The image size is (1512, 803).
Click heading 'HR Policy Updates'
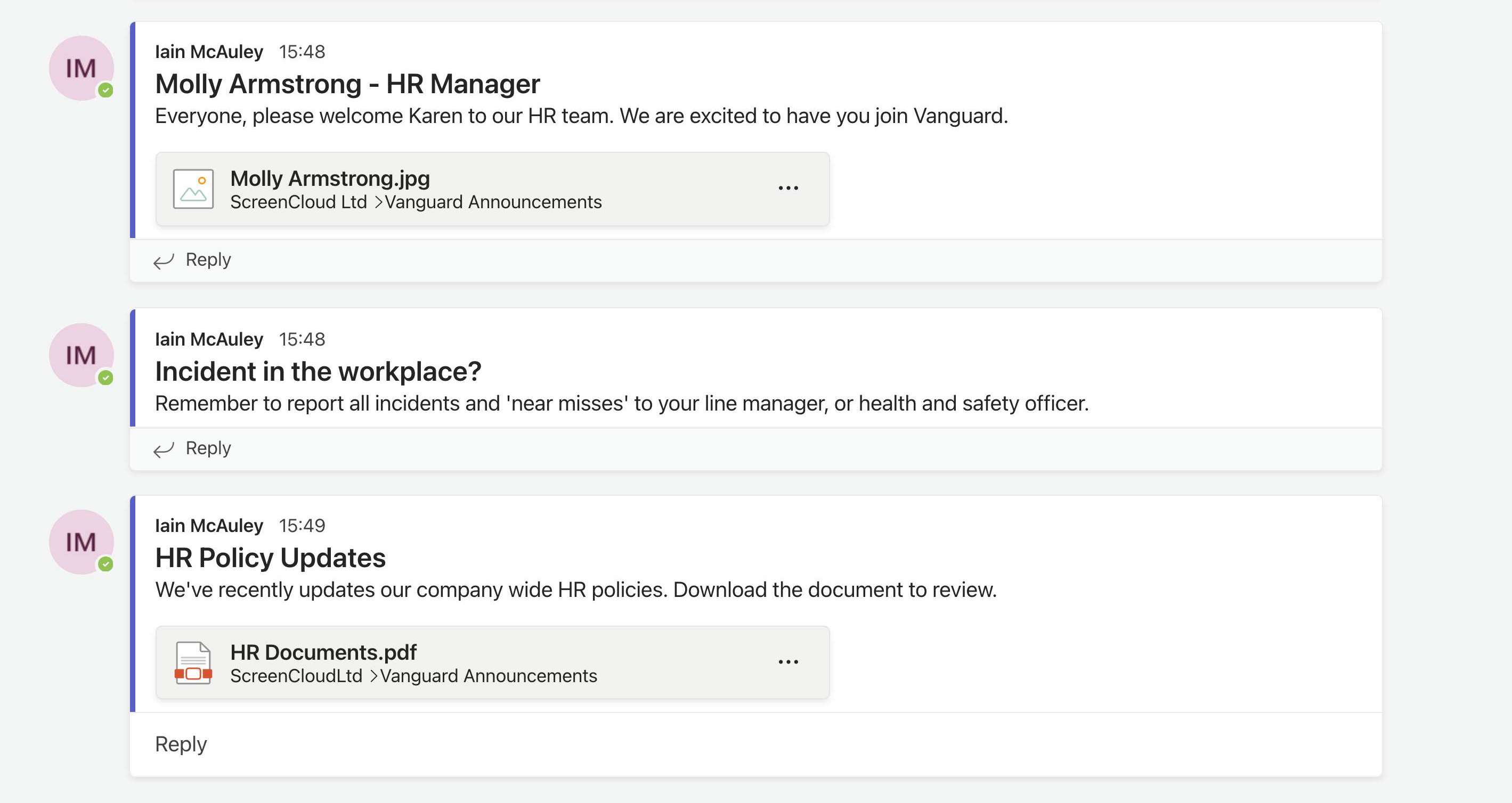(x=270, y=558)
